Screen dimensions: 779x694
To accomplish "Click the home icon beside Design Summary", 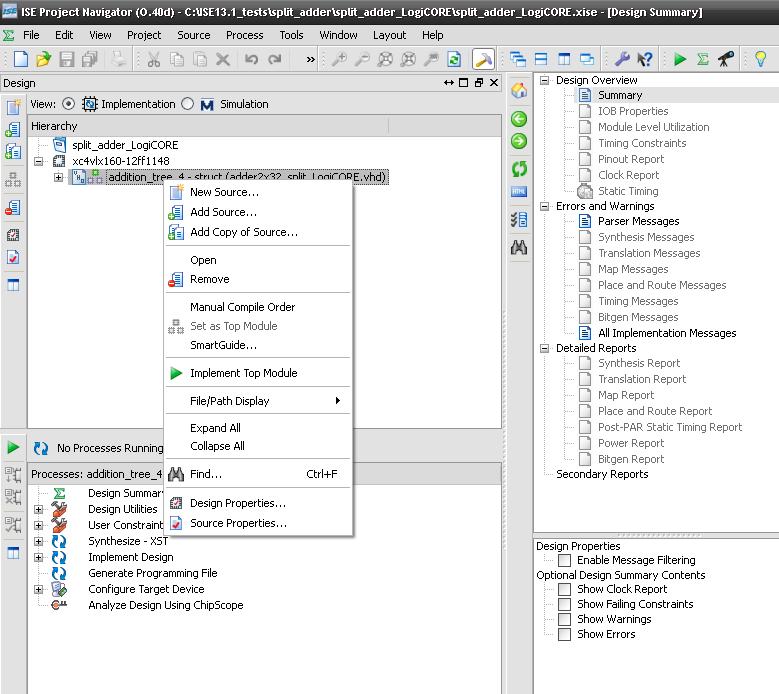I will tap(519, 90).
